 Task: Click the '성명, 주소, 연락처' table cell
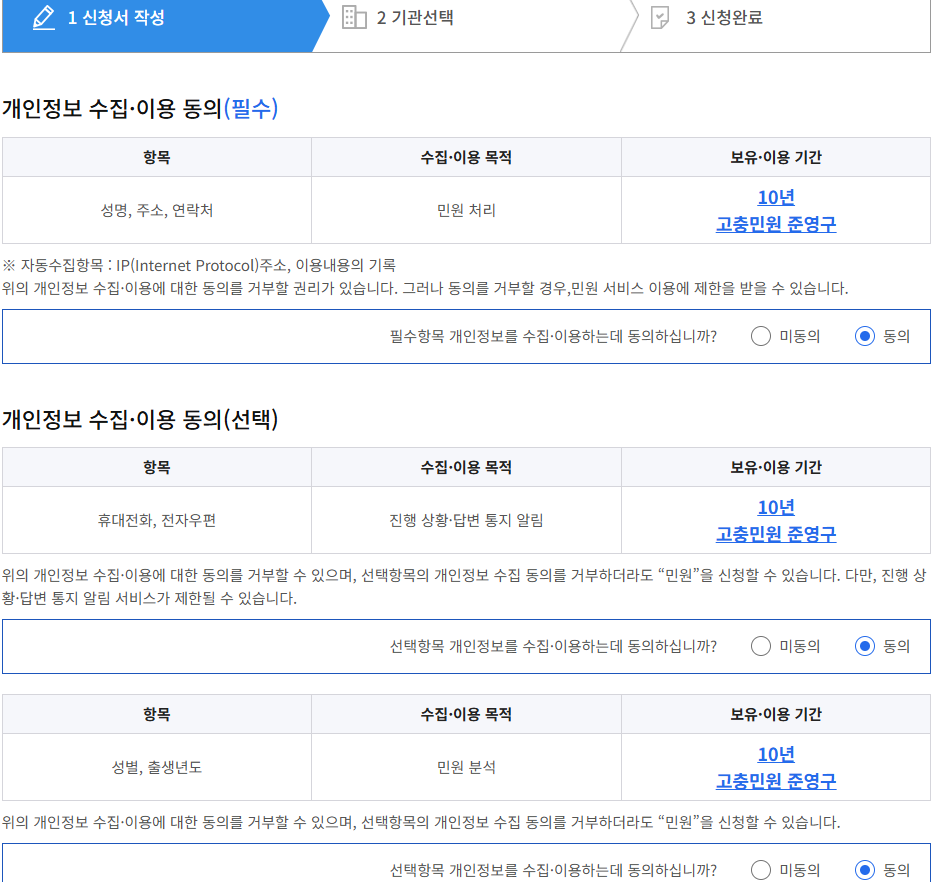157,210
